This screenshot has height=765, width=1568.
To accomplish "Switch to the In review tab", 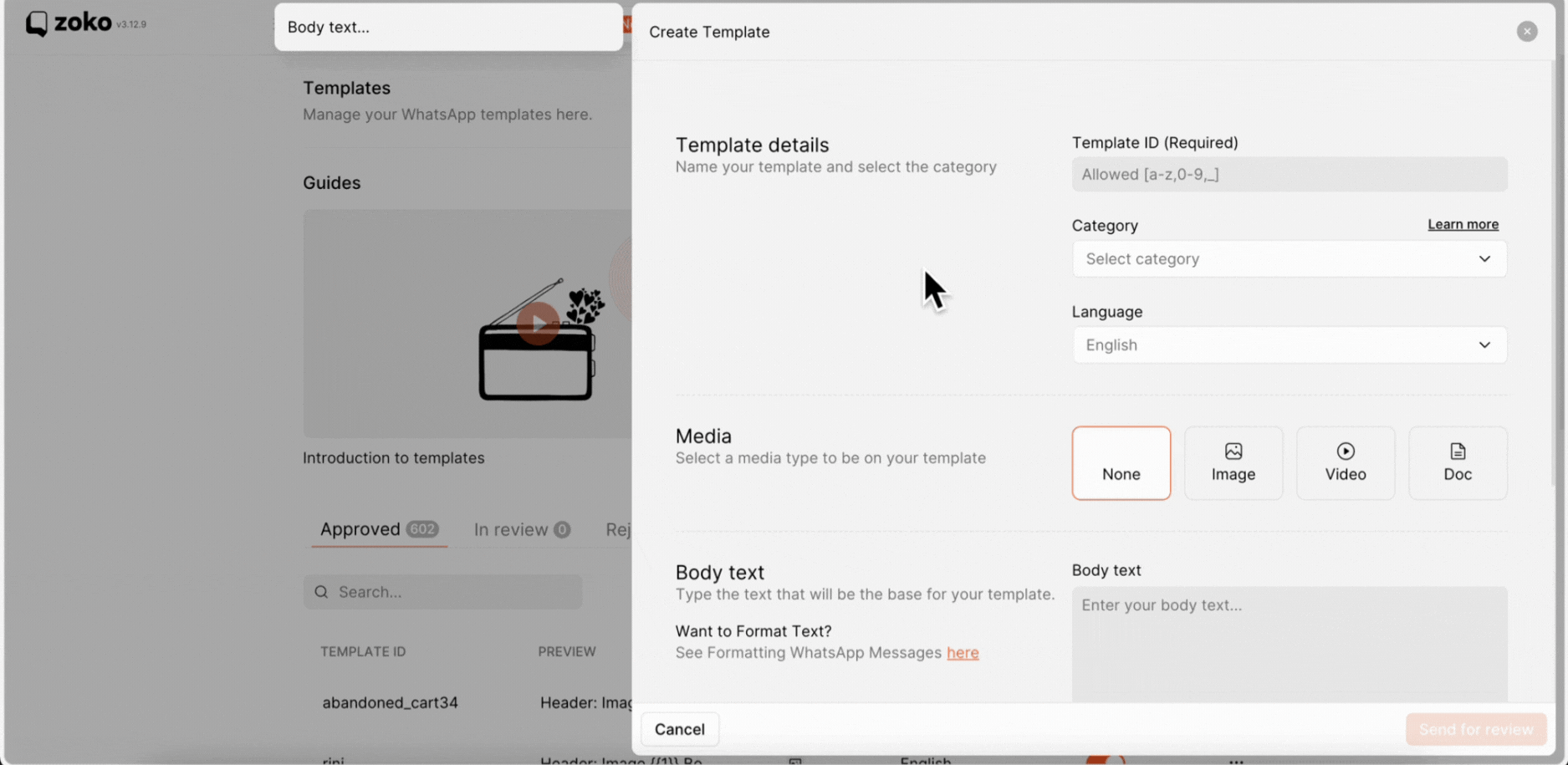I will [x=522, y=529].
